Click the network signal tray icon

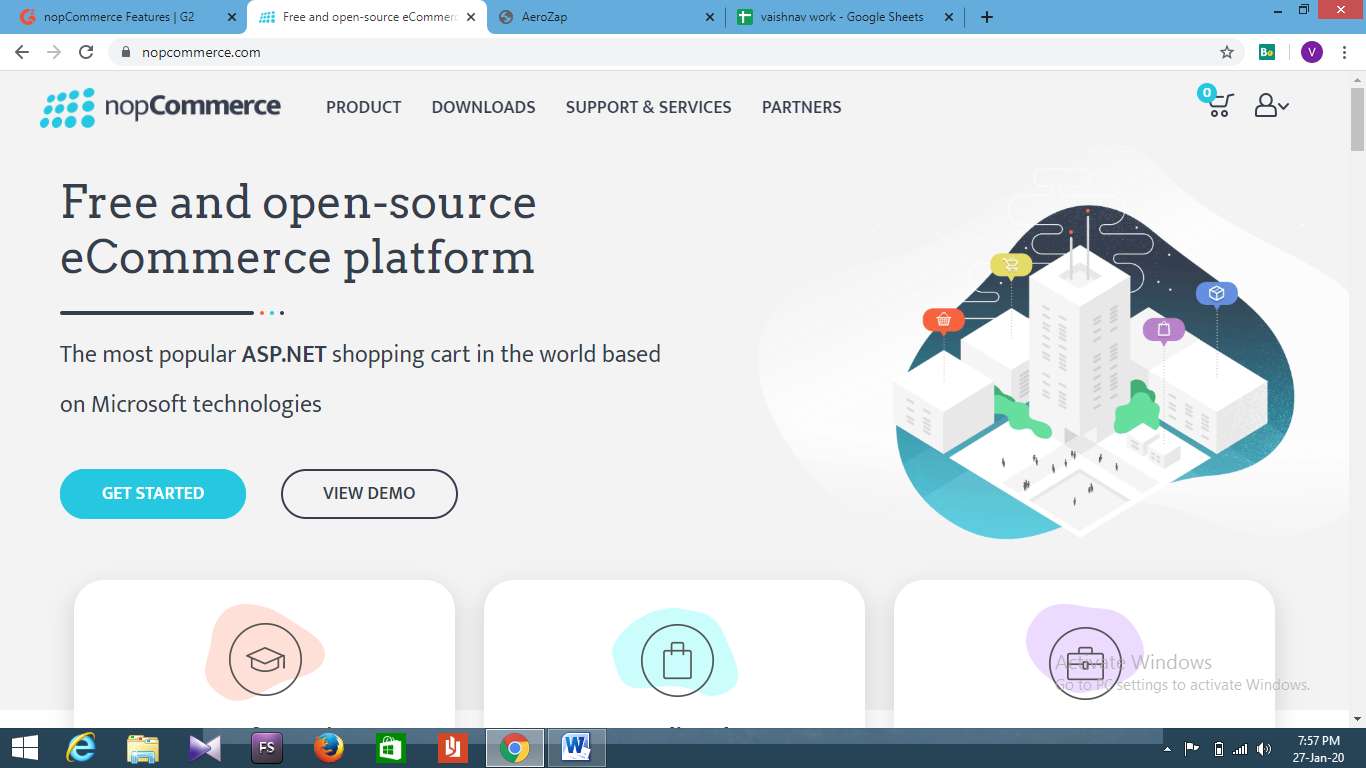(x=1241, y=749)
